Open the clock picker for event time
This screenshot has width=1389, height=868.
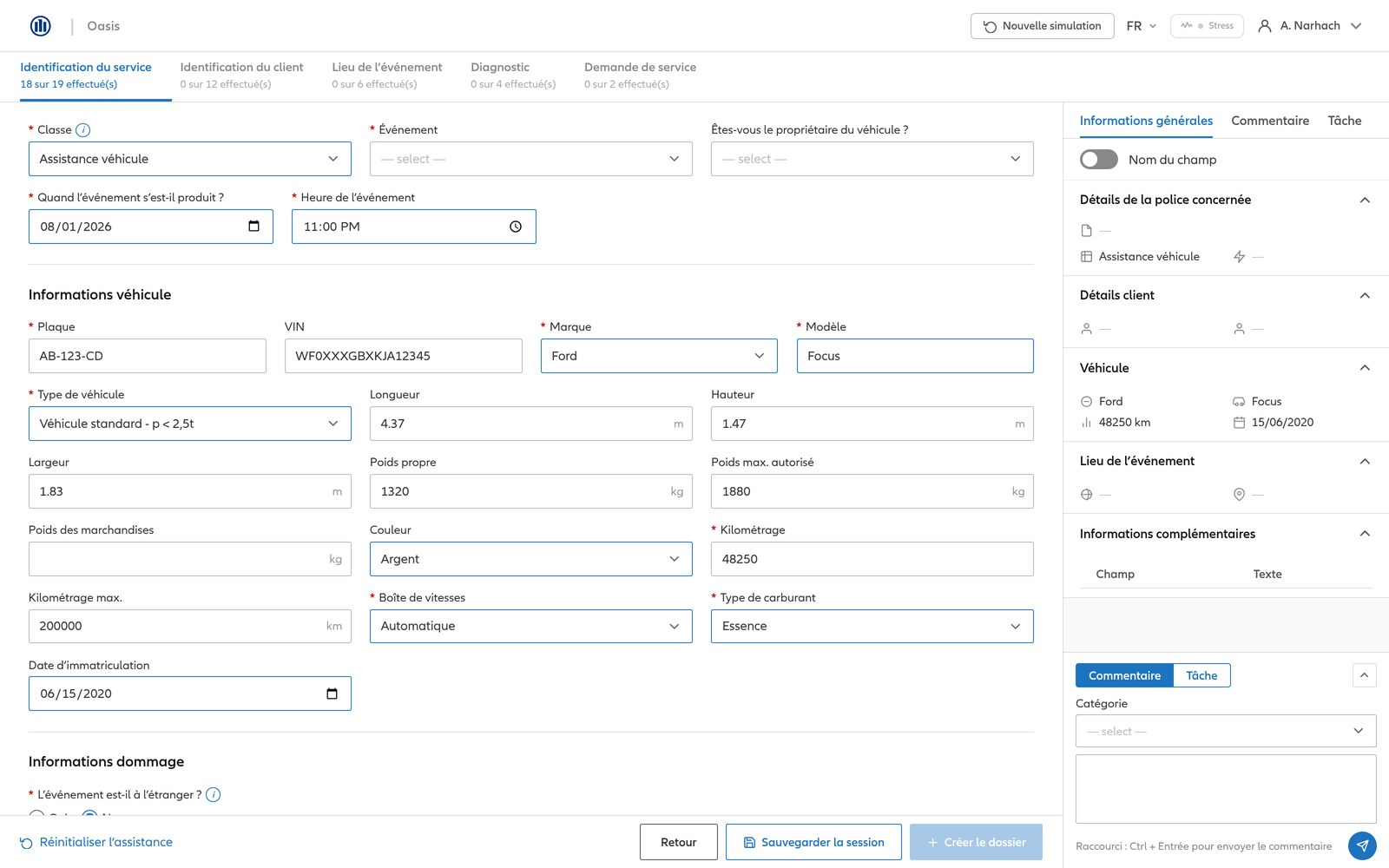pos(516,227)
